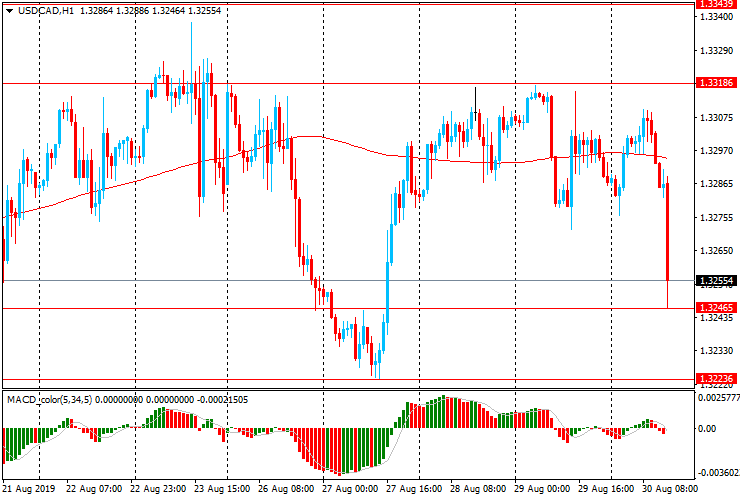The image size is (740, 500).
Task: Select the 1.33400 price scale value
Action: 717,17
